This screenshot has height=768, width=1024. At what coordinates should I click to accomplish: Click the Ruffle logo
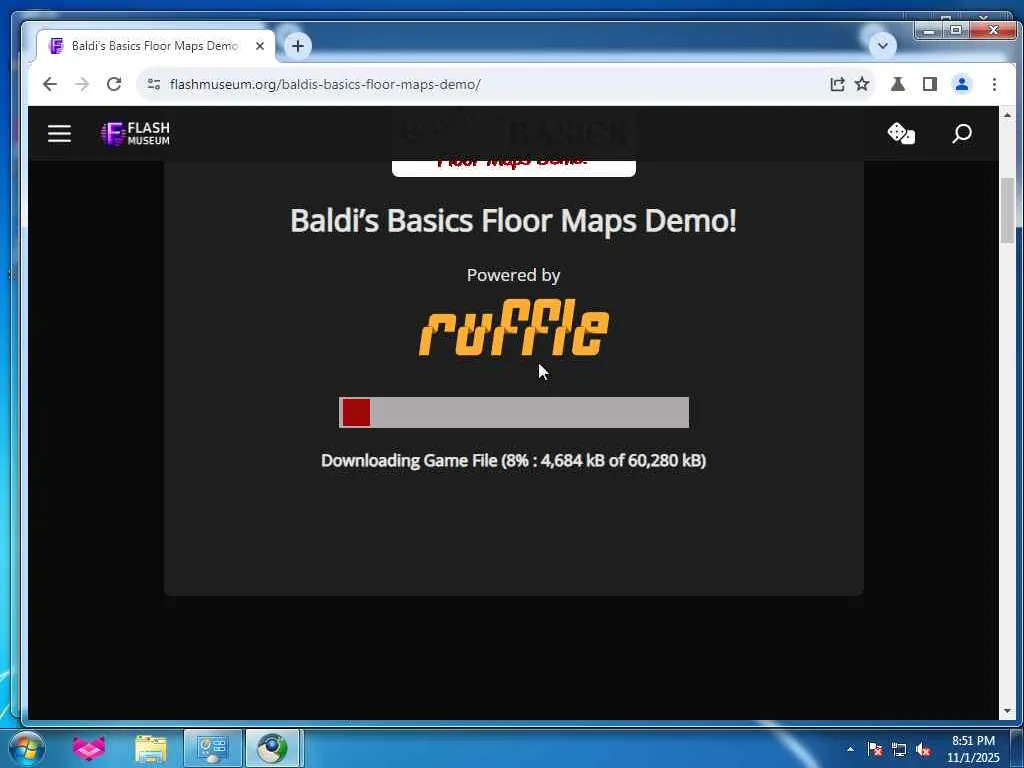click(x=514, y=327)
